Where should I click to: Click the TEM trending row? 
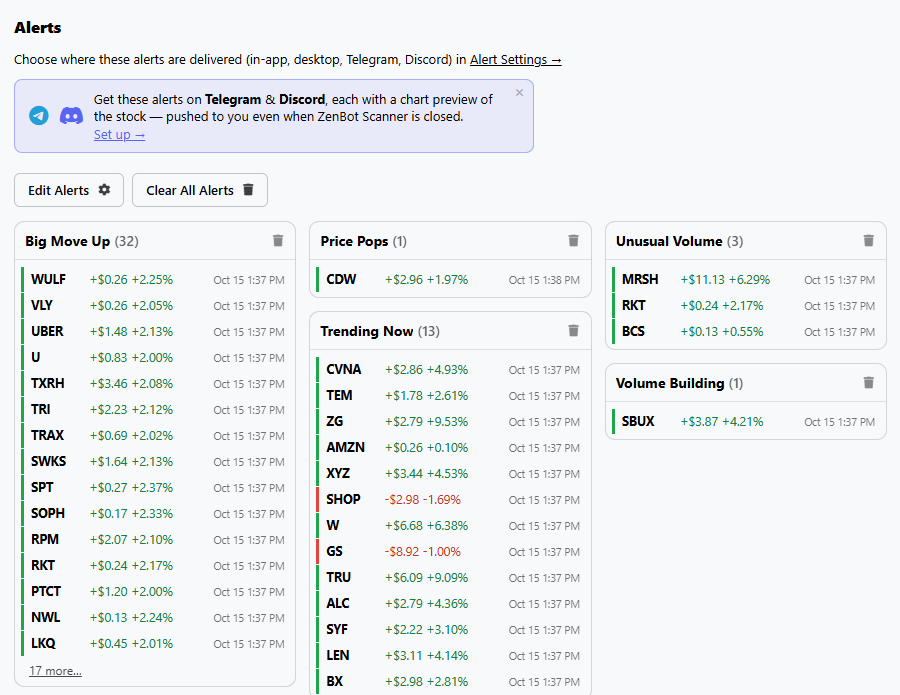click(x=451, y=395)
